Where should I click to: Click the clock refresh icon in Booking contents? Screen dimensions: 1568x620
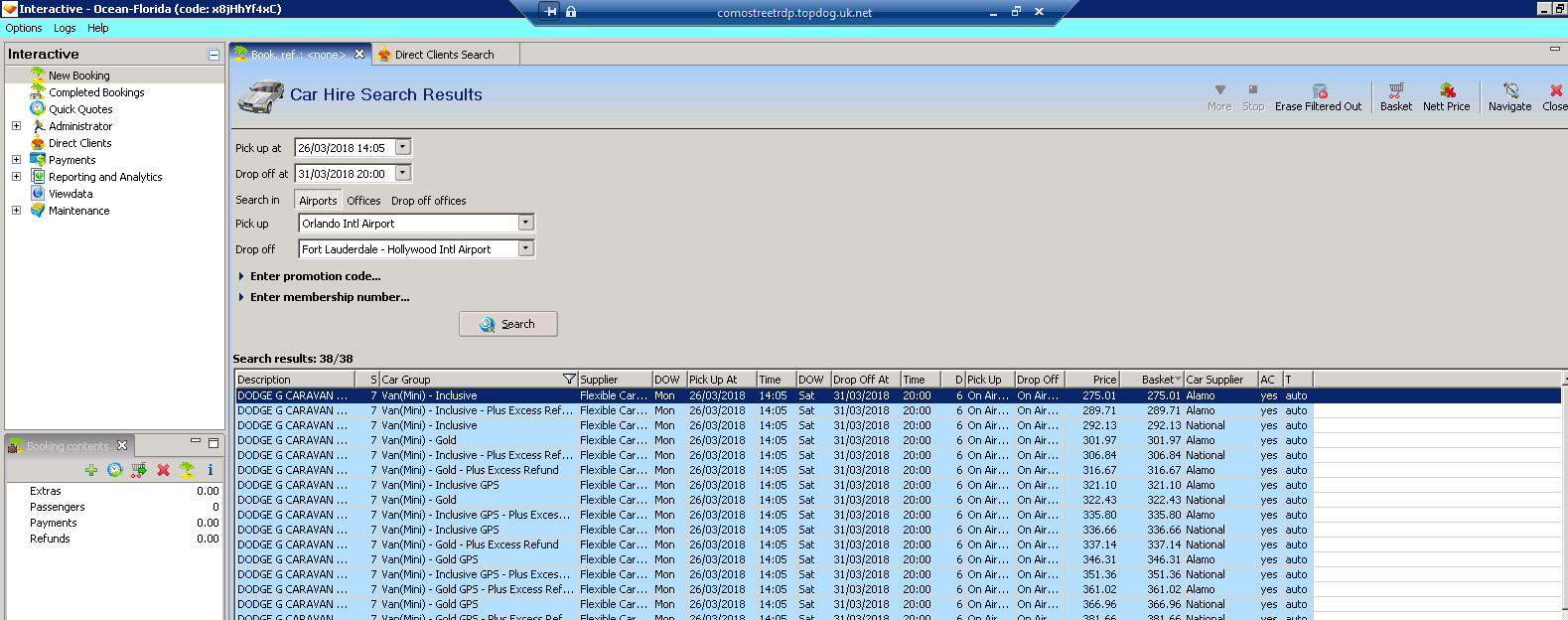pyautogui.click(x=115, y=470)
